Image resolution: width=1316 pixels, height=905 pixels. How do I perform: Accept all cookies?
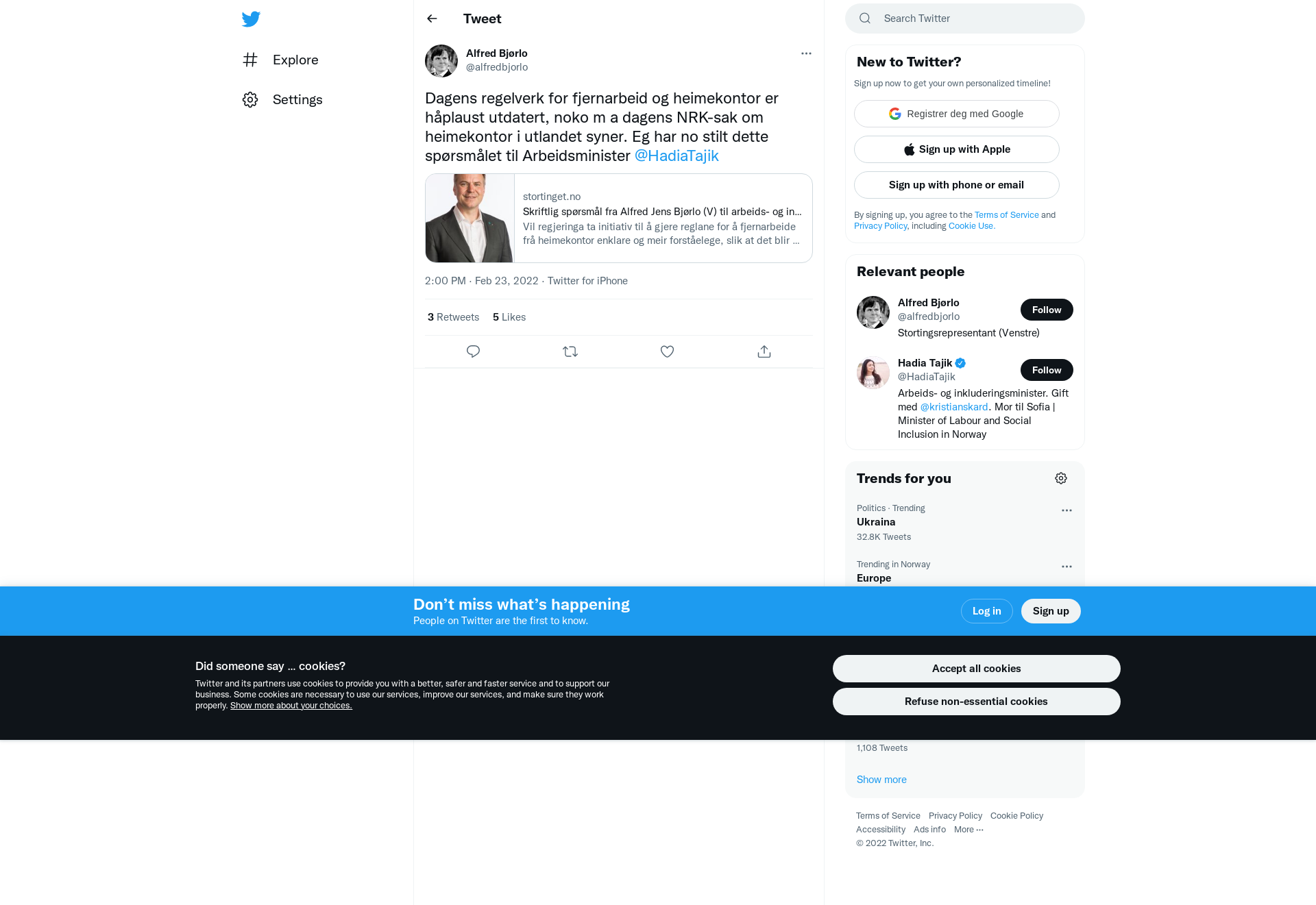[x=976, y=669]
